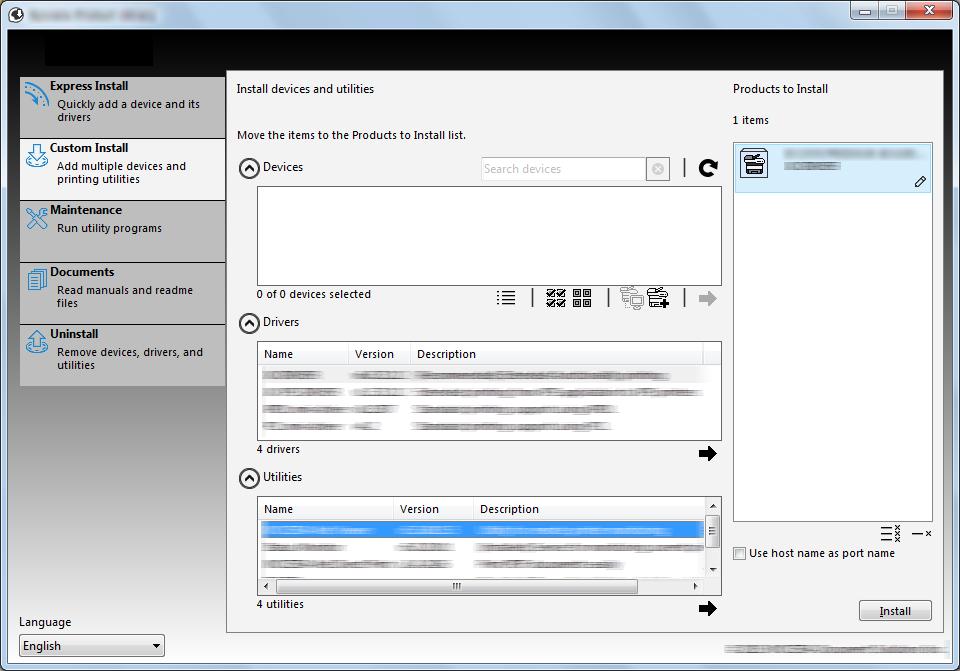Collapse the Utilities section
The width and height of the screenshot is (960, 671).
(x=249, y=478)
